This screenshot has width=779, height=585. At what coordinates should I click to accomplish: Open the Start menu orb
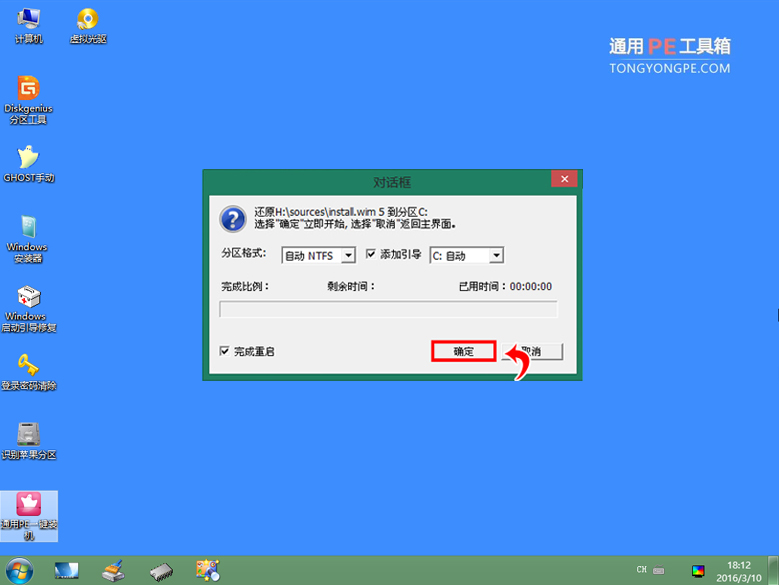pos(19,571)
